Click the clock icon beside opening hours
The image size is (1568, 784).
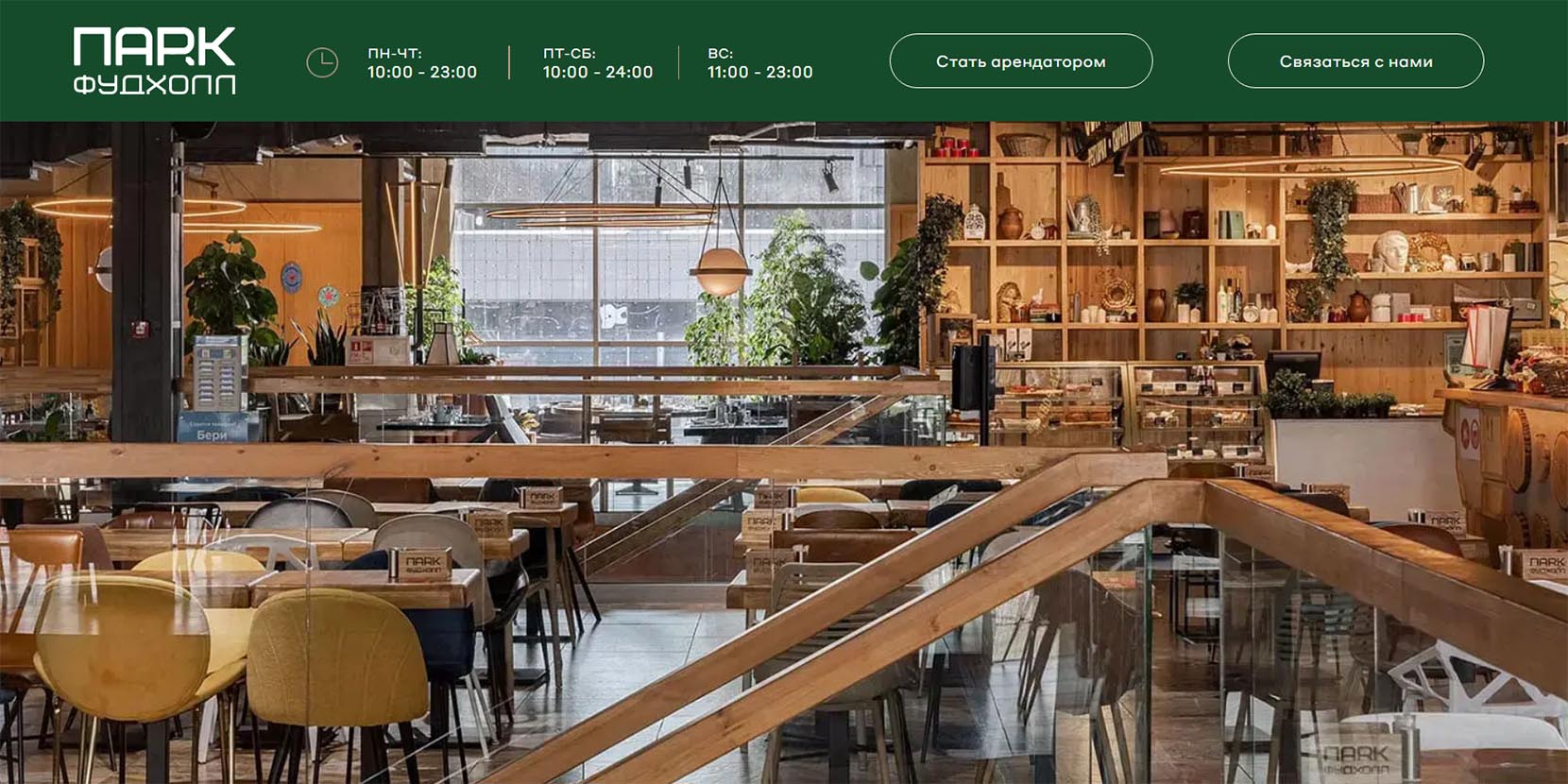(322, 62)
